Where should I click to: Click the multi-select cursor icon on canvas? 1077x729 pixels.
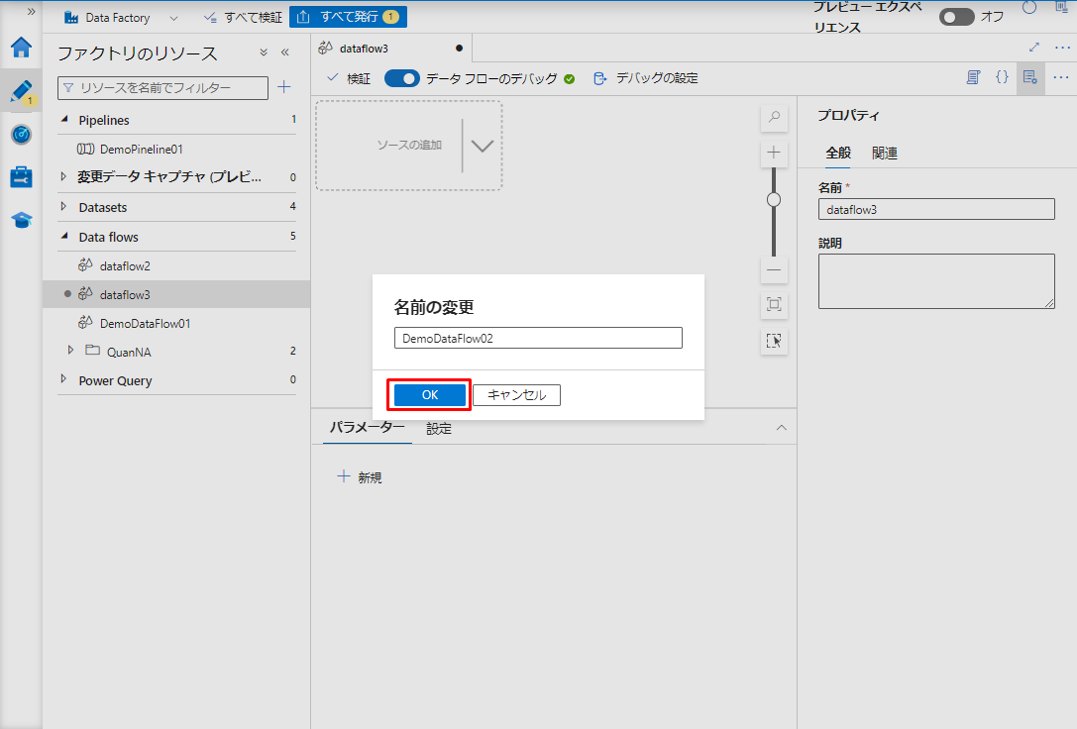774,341
